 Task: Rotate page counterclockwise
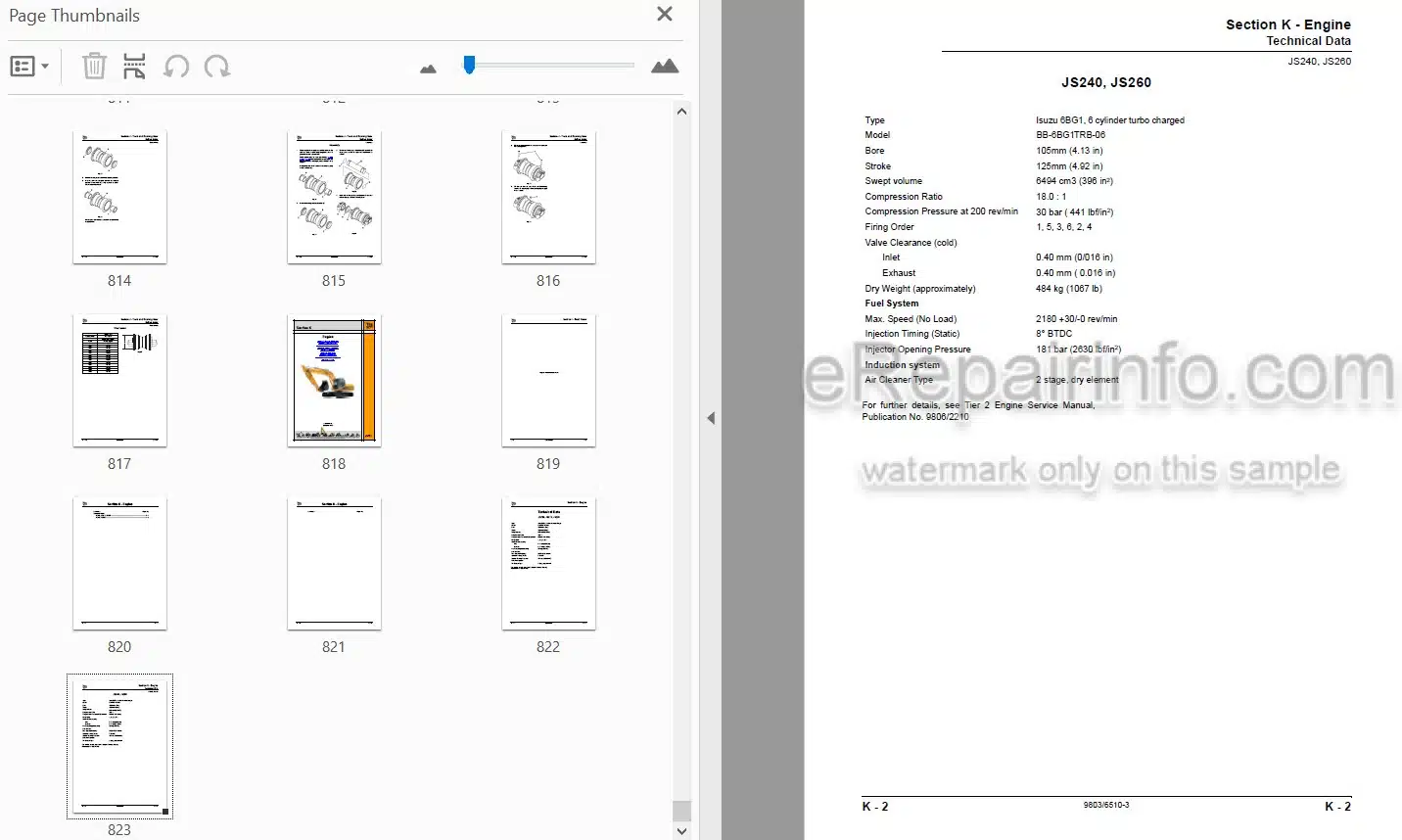176,67
